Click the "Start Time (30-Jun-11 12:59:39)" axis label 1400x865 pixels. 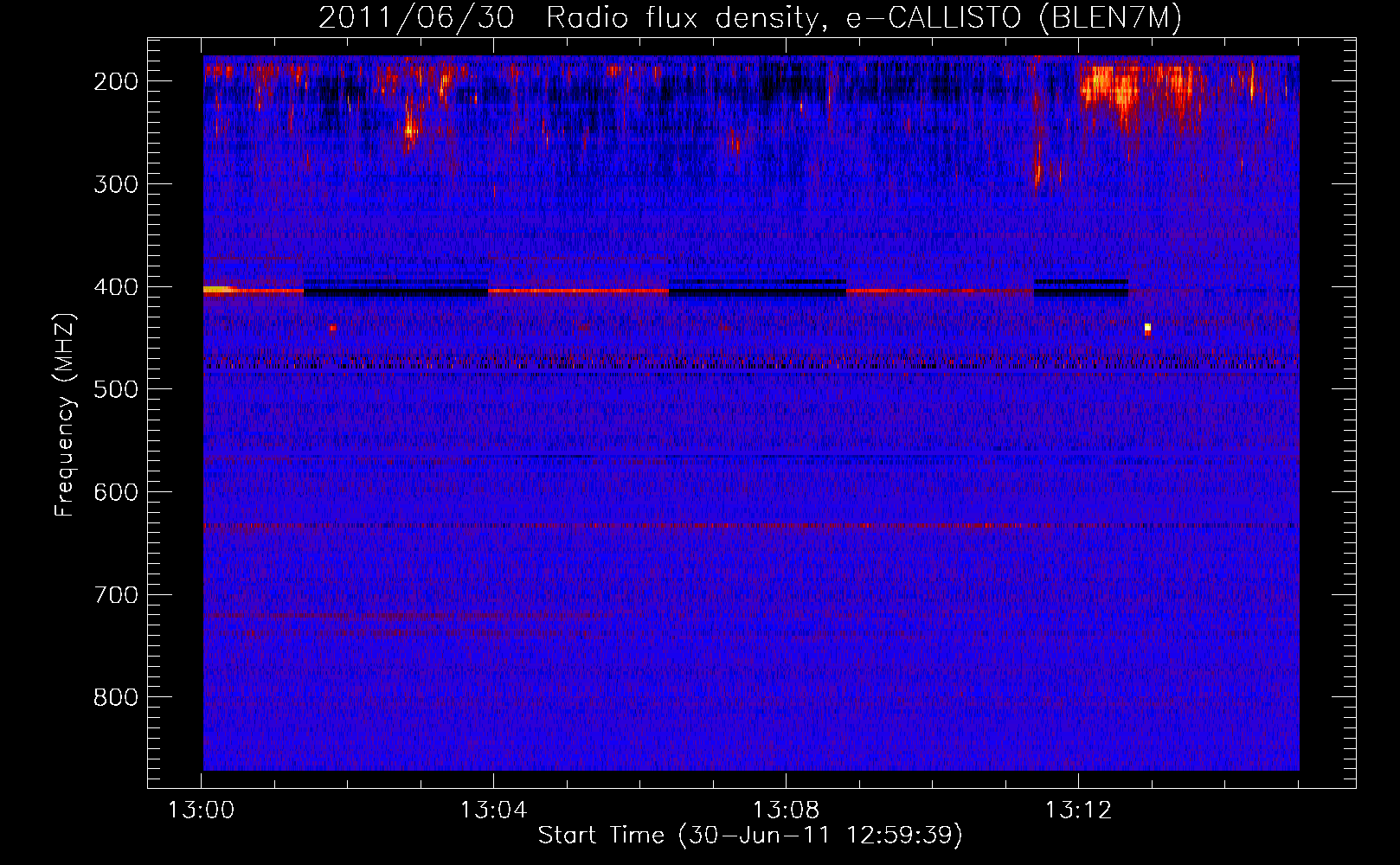750,836
